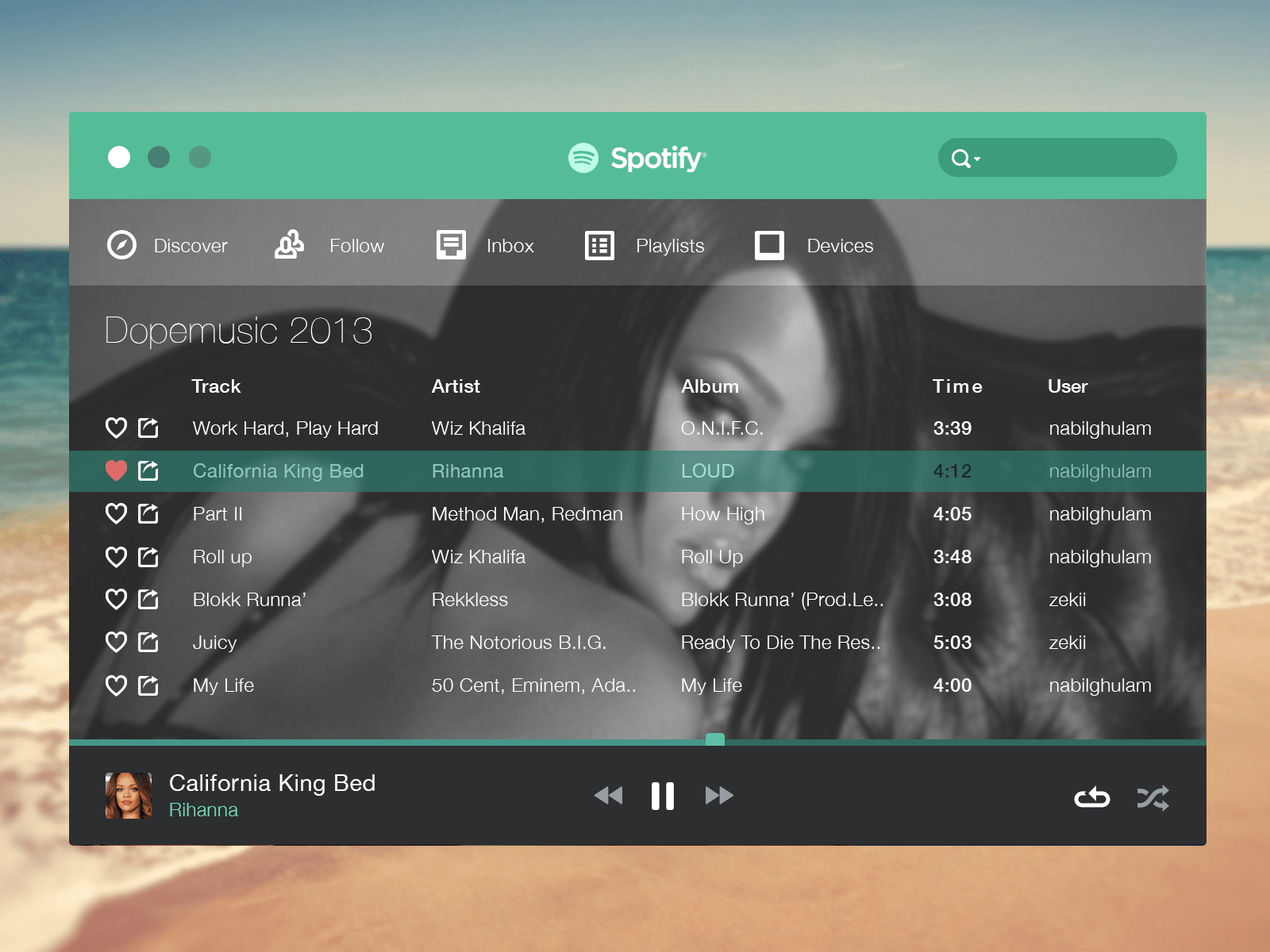Image resolution: width=1270 pixels, height=952 pixels.
Task: Go to the Playlists section
Action: pyautogui.click(x=669, y=246)
